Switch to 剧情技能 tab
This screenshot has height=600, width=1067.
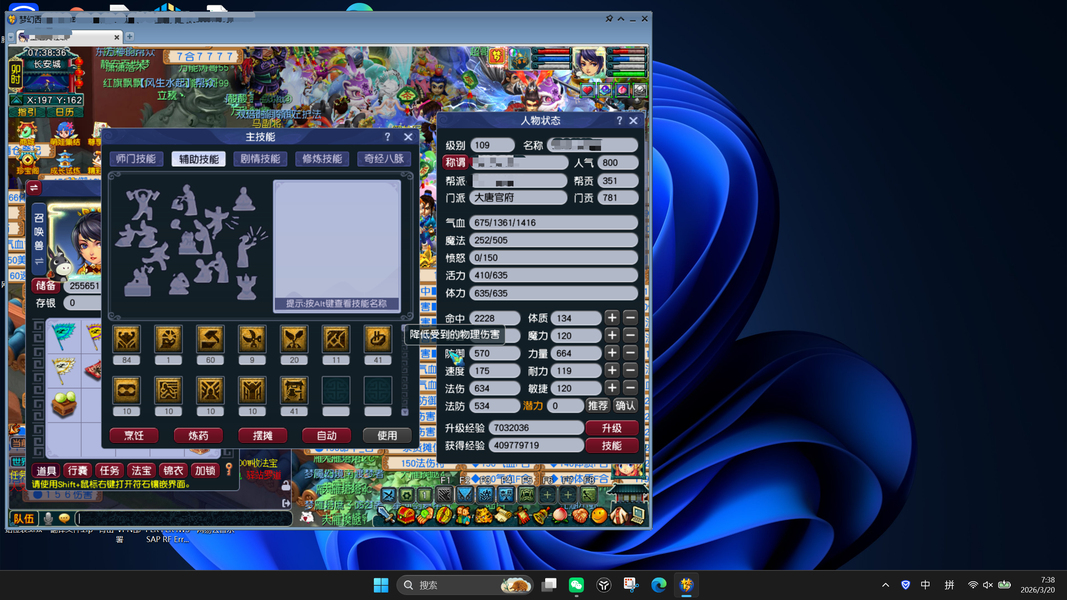click(260, 159)
